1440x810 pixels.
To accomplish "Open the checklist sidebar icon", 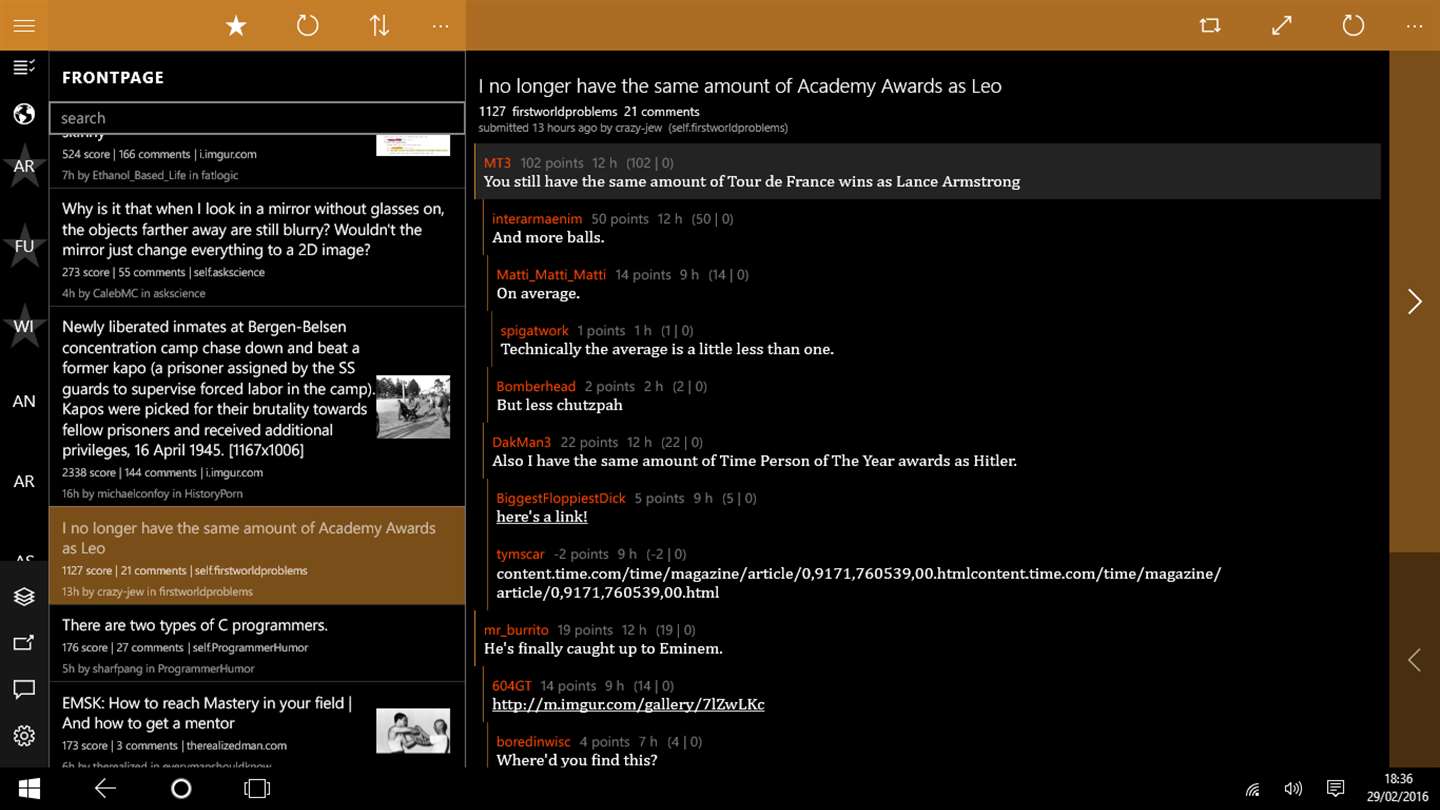I will pyautogui.click(x=24, y=68).
